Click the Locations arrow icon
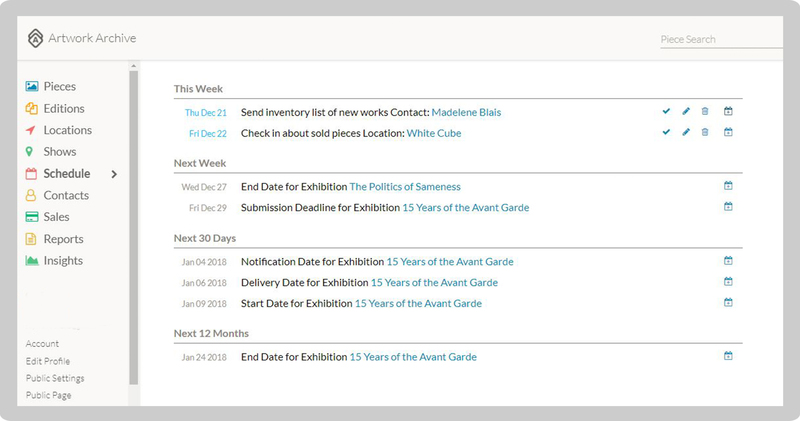Image resolution: width=800 pixels, height=421 pixels. point(32,130)
